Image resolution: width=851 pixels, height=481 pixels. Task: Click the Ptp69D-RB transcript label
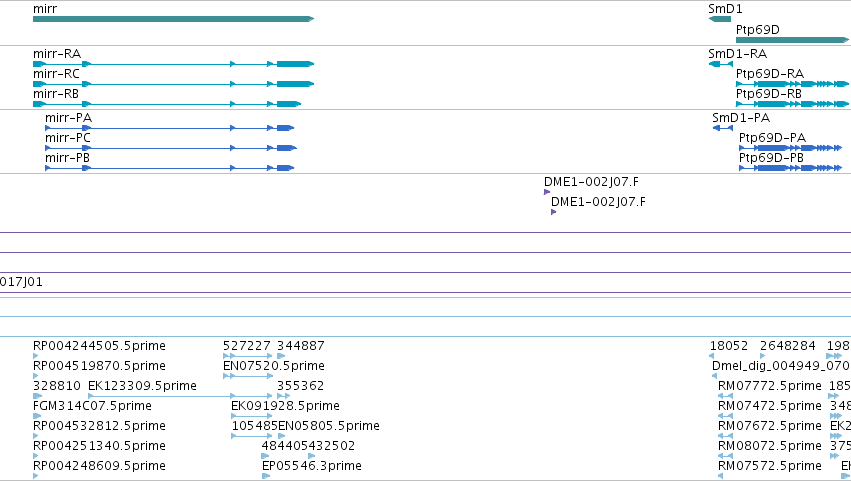[x=769, y=94]
